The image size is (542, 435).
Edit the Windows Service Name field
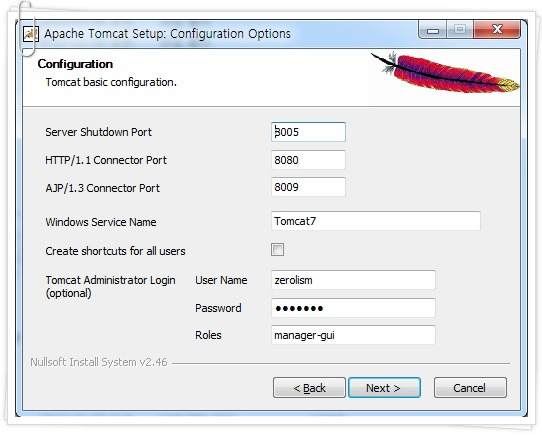pyautogui.click(x=376, y=221)
